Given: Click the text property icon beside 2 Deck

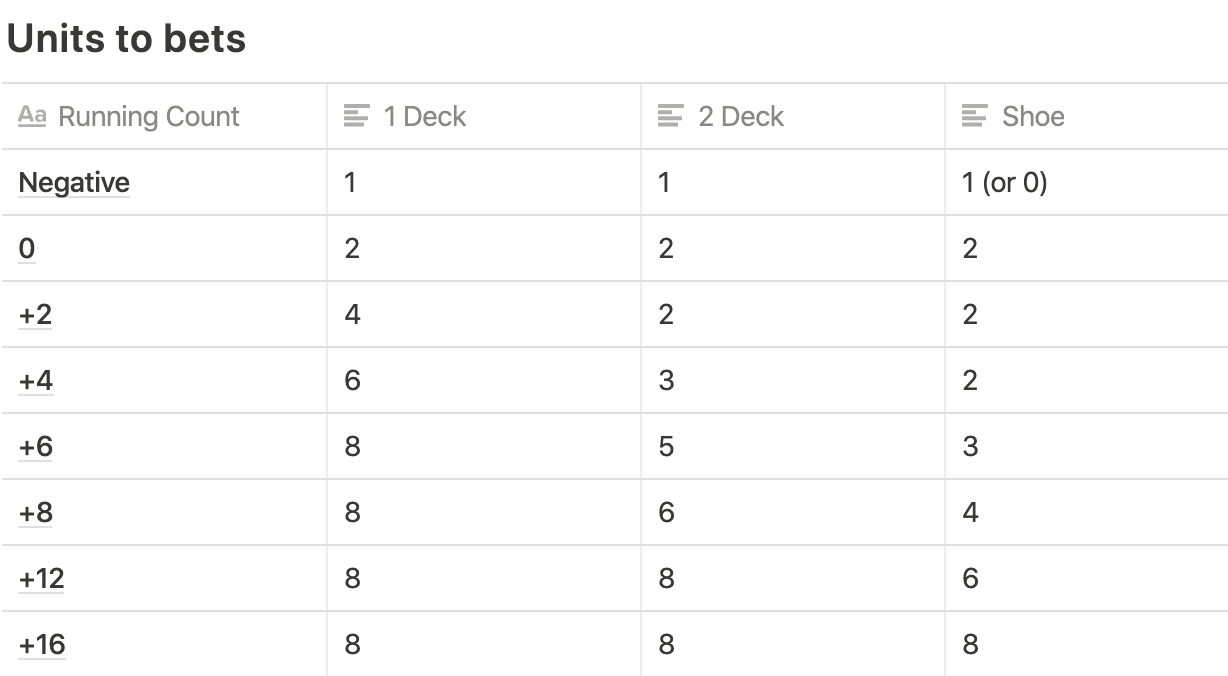Looking at the screenshot, I should [670, 117].
